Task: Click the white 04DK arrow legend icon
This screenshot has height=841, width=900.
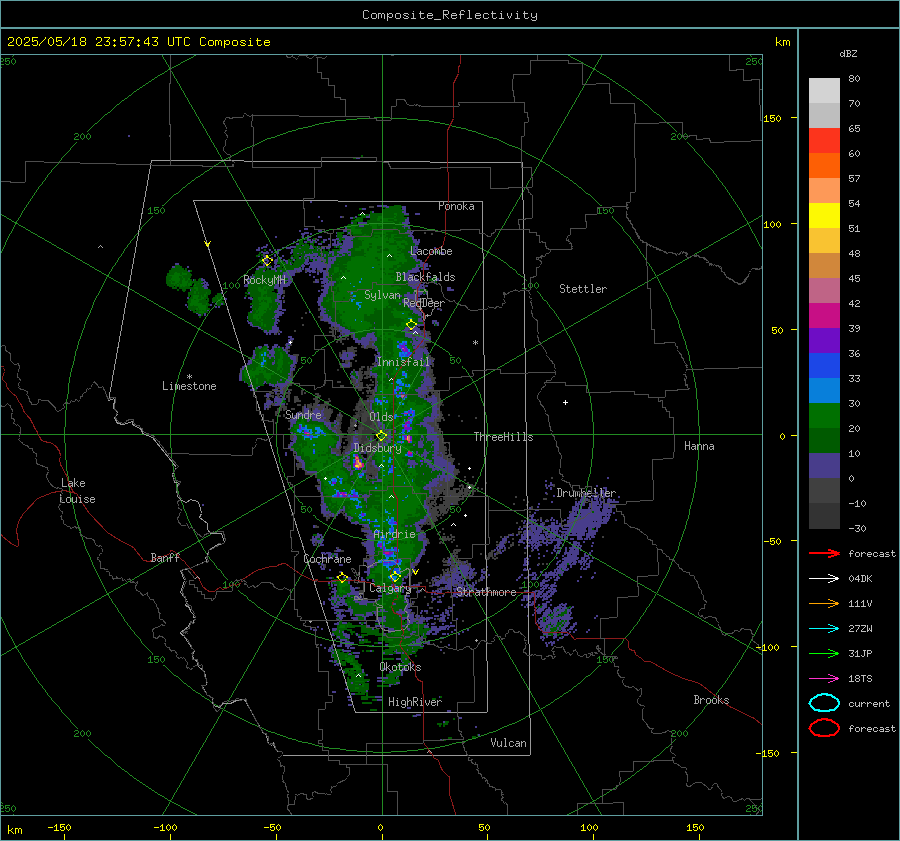Action: 824,579
